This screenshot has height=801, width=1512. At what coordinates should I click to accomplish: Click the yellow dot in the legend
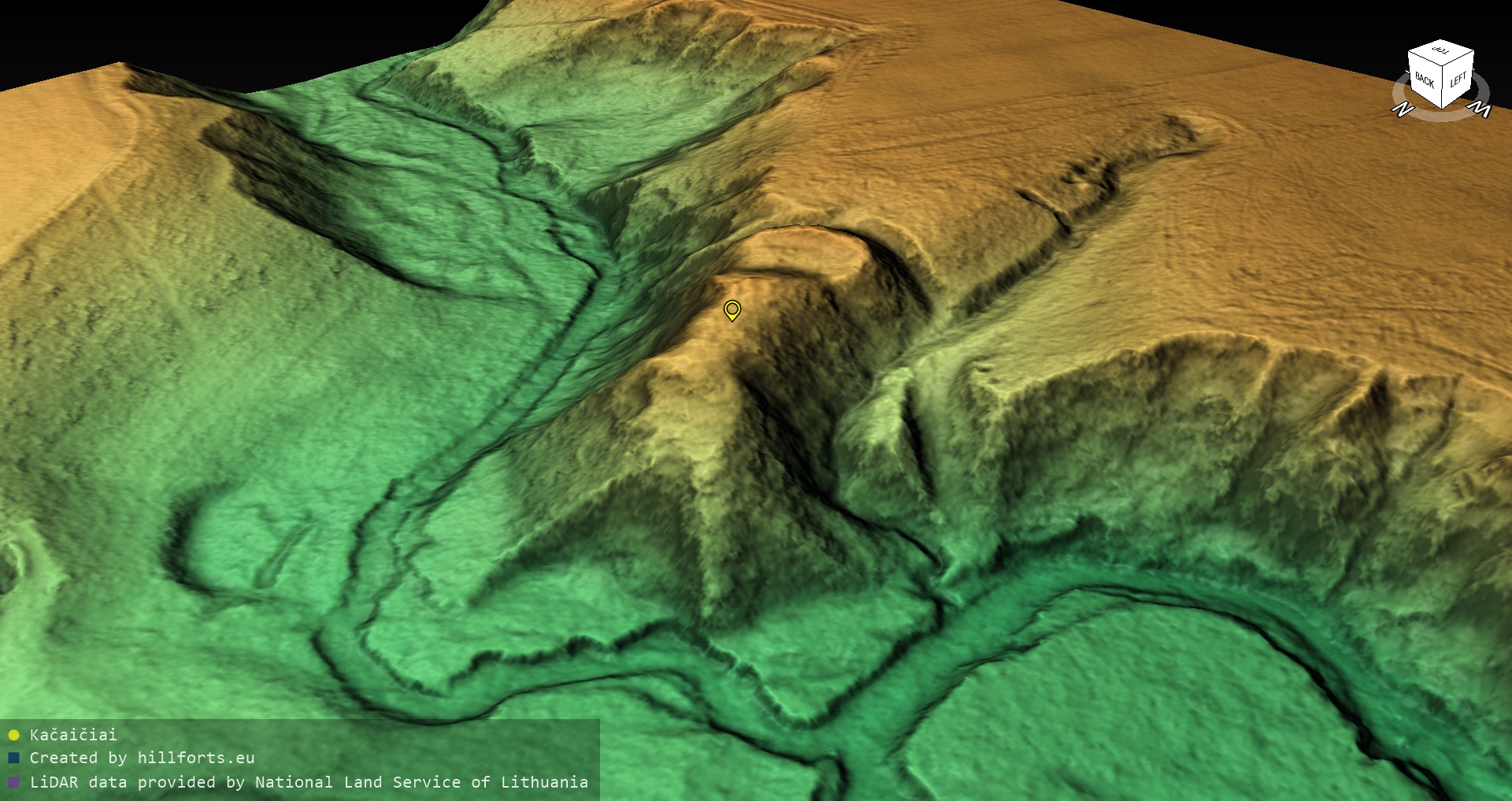click(x=13, y=736)
